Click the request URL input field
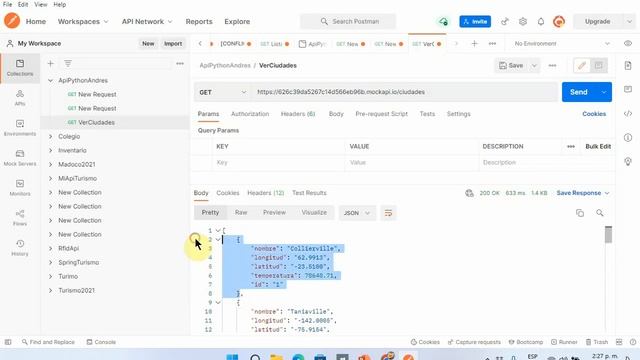Viewport: 640px width, 360px height. (x=404, y=92)
